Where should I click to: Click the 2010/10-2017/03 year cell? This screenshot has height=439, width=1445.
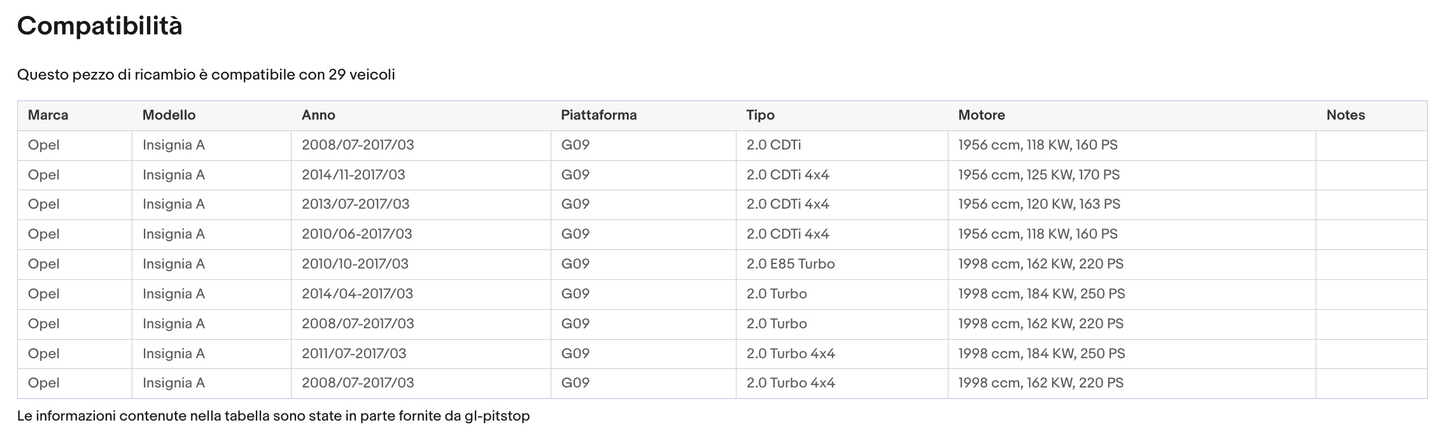[354, 264]
